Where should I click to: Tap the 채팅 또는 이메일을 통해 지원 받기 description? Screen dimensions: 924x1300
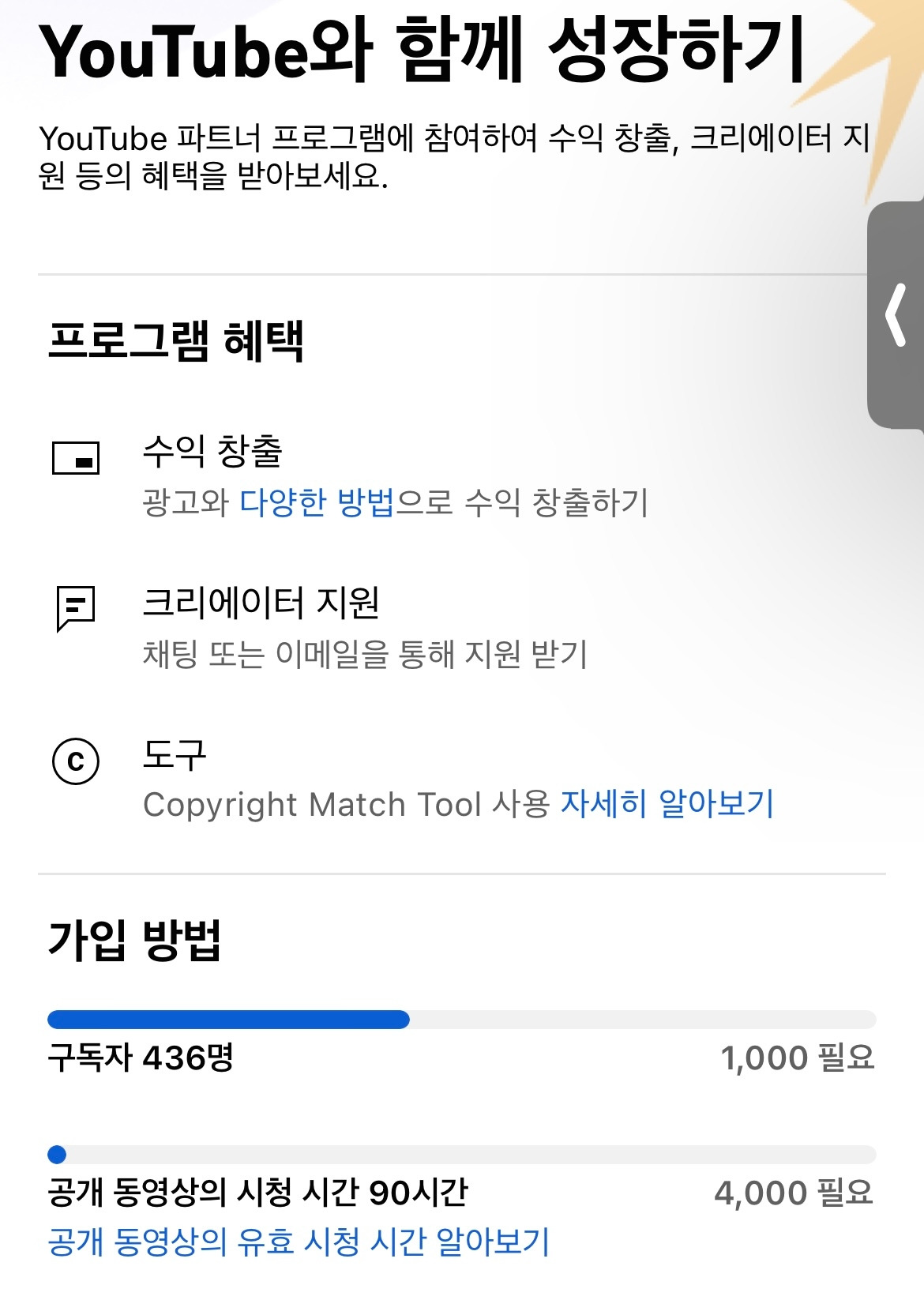(x=366, y=654)
